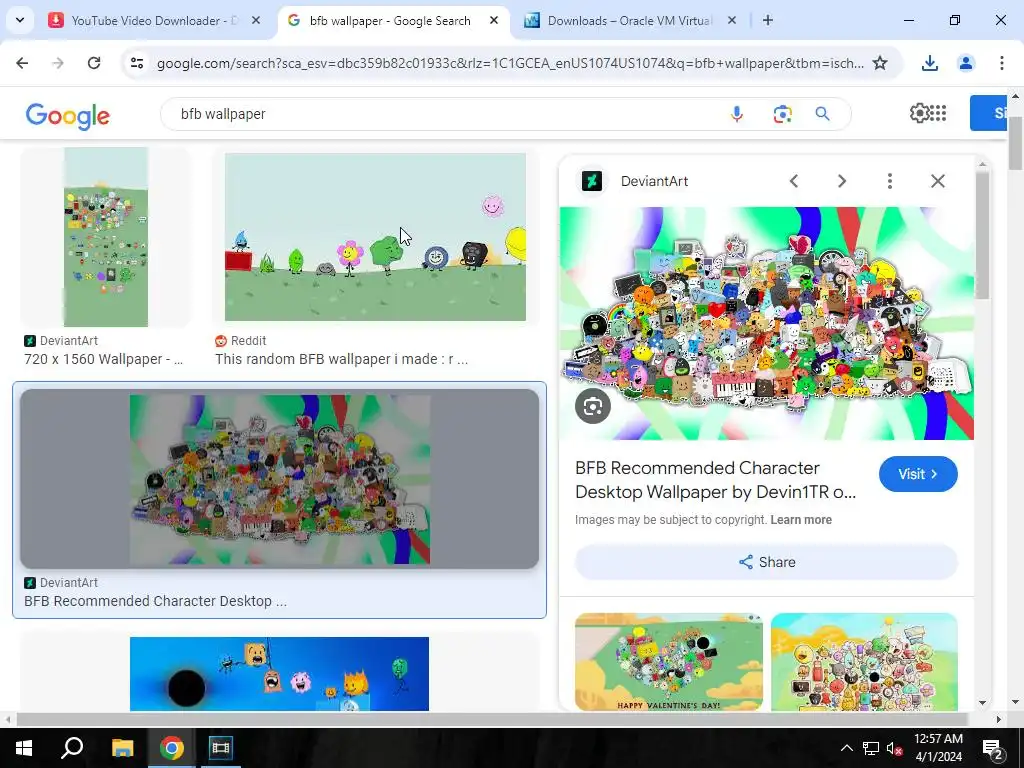The height and width of the screenshot is (768, 1024).
Task: Go forward to the next page
Action: (x=58, y=63)
